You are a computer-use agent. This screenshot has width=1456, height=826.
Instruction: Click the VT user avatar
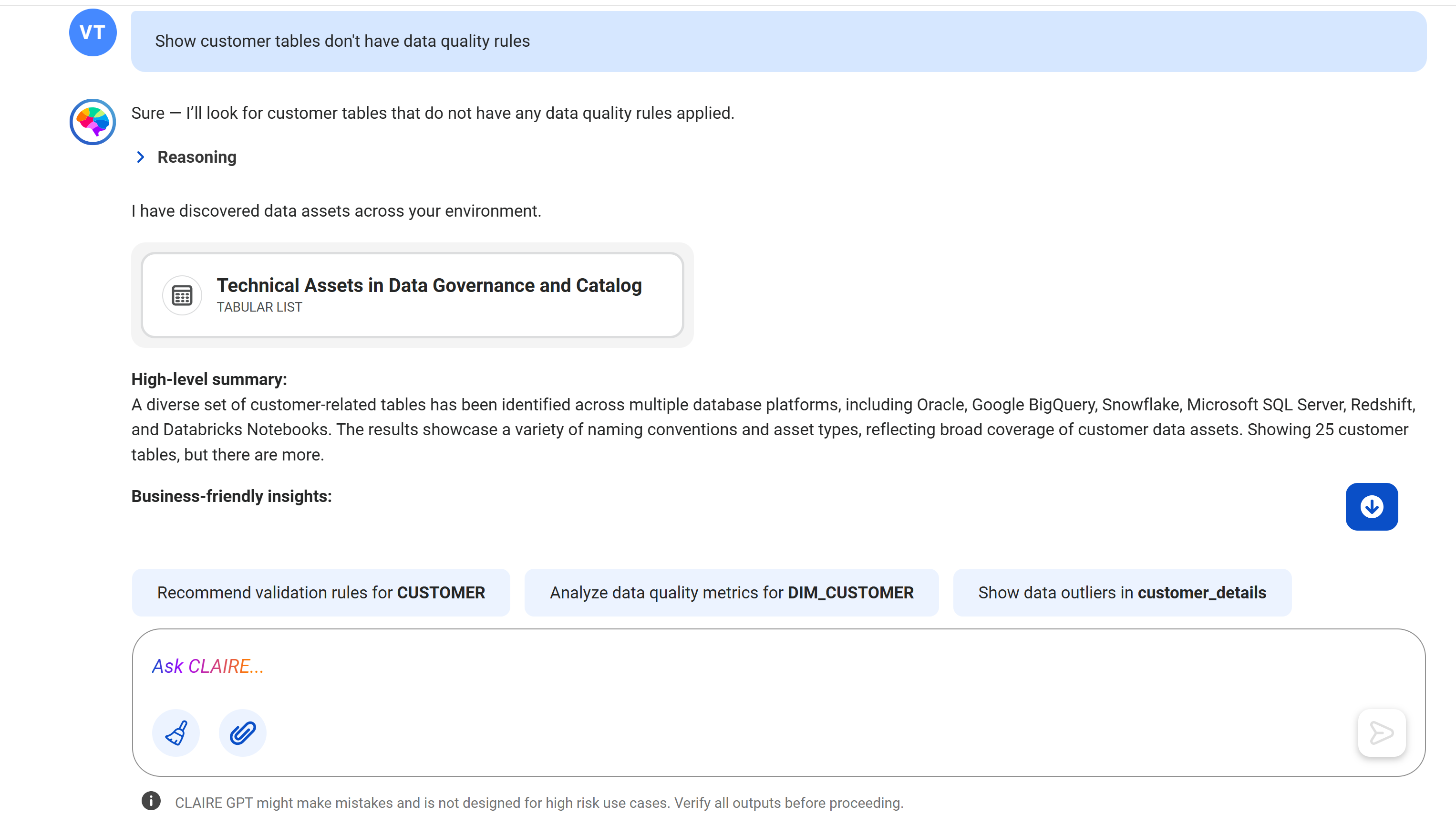point(93,32)
